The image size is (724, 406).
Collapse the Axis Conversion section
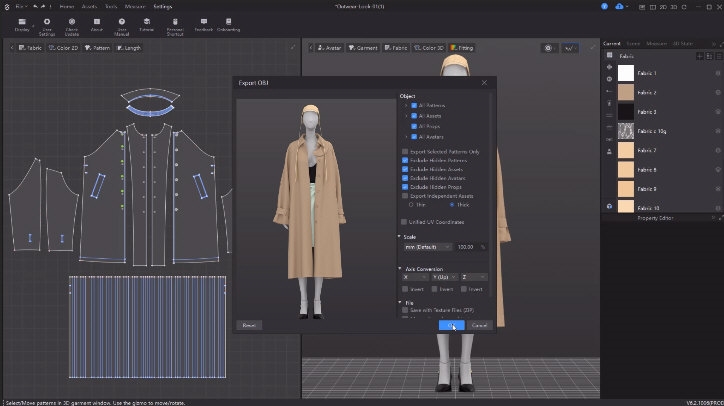coord(399,269)
